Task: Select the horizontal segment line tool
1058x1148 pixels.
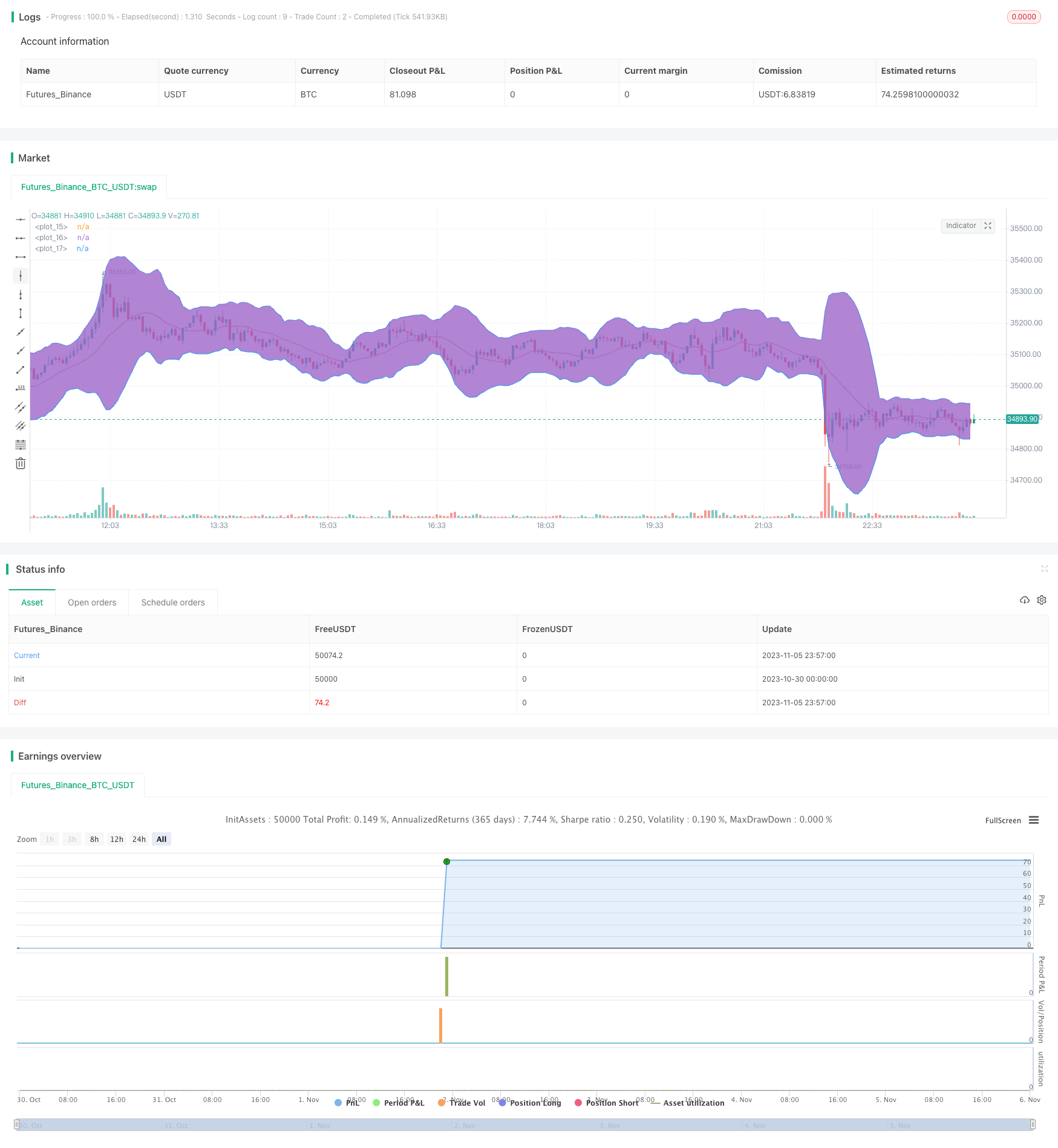Action: 21,257
